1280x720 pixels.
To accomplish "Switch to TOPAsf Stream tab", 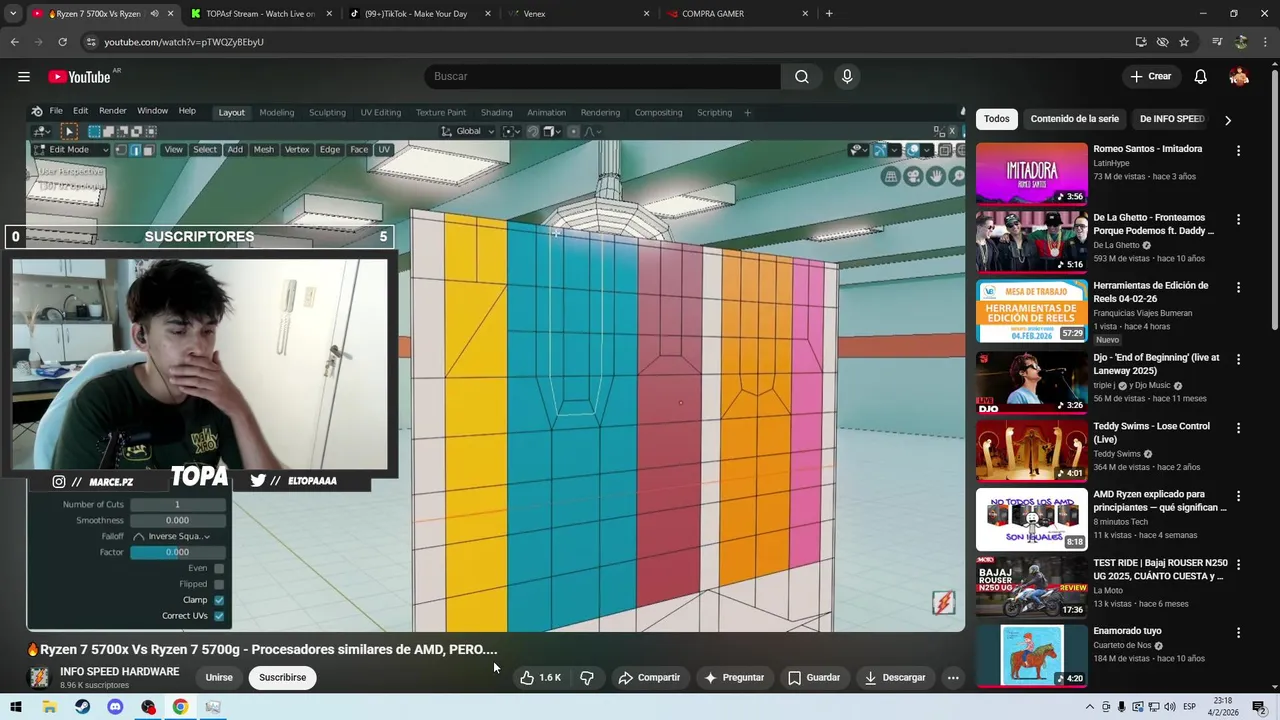I will [x=260, y=14].
